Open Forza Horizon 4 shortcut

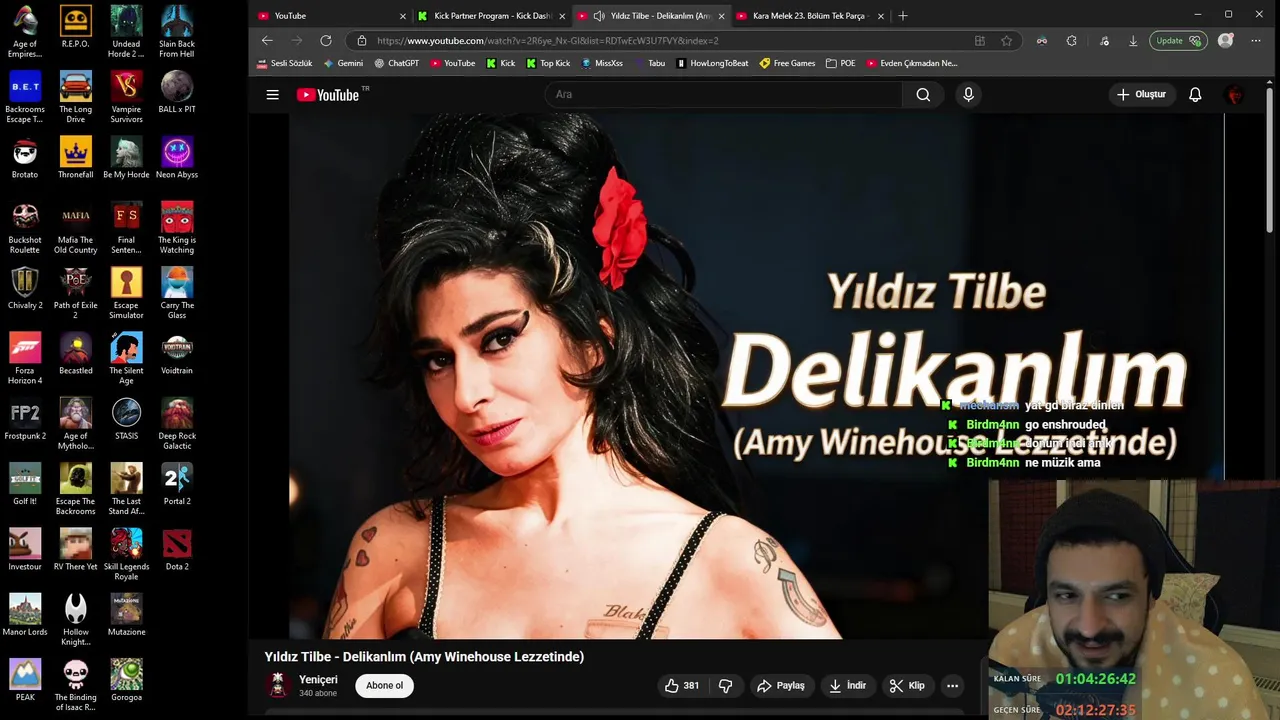pos(25,358)
